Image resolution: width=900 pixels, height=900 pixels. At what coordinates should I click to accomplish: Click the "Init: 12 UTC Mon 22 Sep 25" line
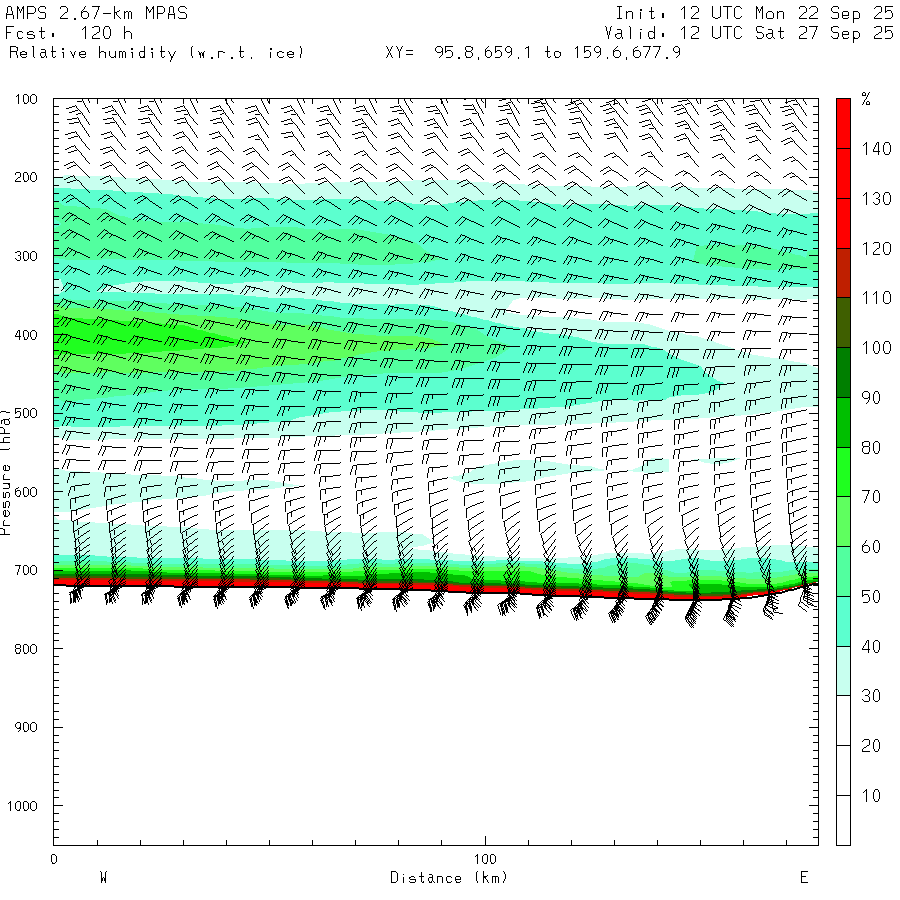point(754,13)
